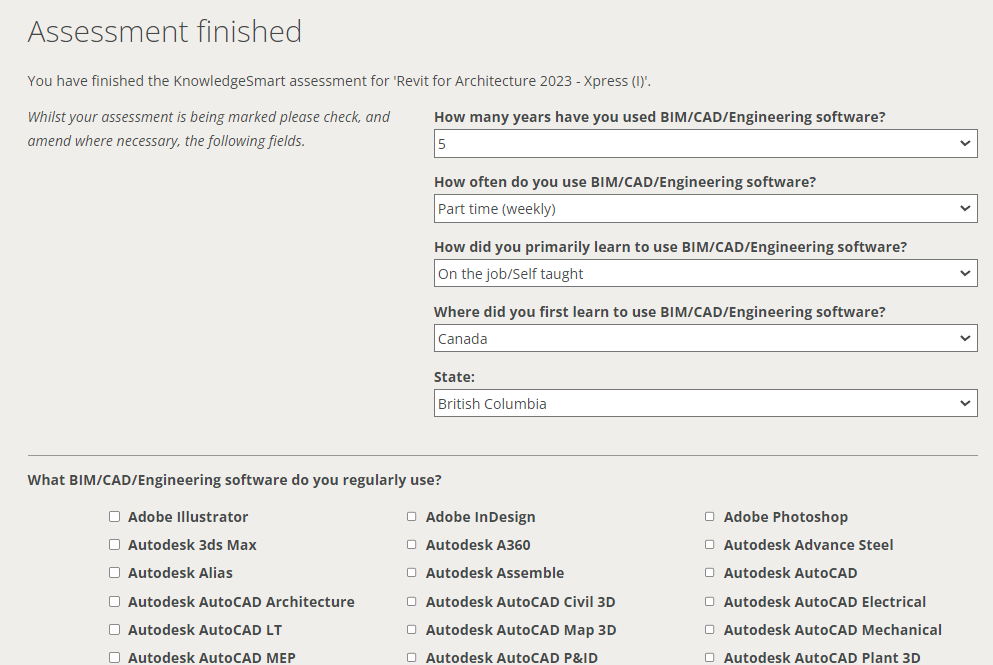Click the 'State:' label

click(454, 377)
